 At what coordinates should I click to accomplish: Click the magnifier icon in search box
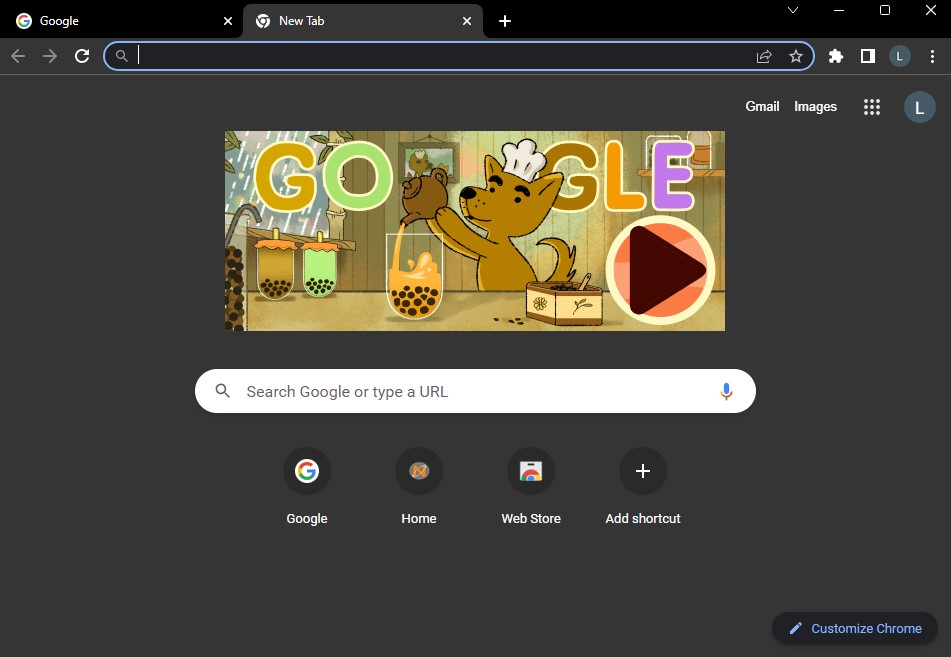coord(223,391)
